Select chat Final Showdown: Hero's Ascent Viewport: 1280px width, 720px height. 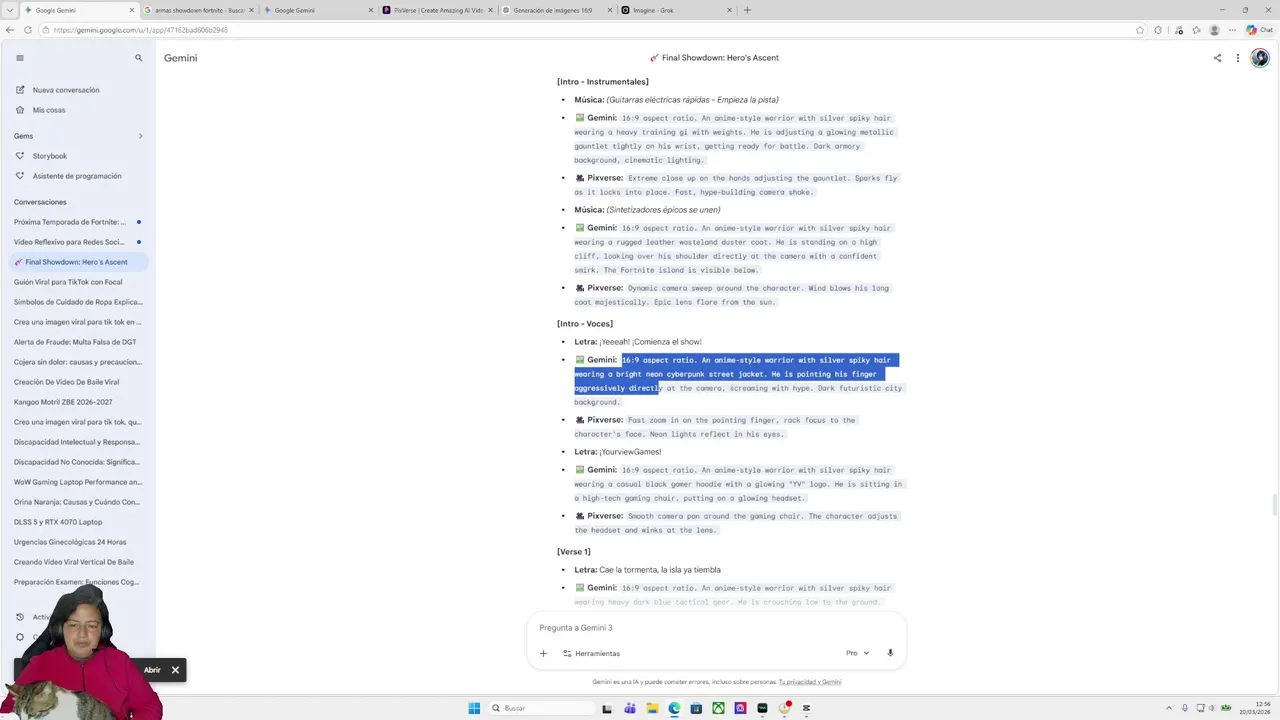[76, 262]
